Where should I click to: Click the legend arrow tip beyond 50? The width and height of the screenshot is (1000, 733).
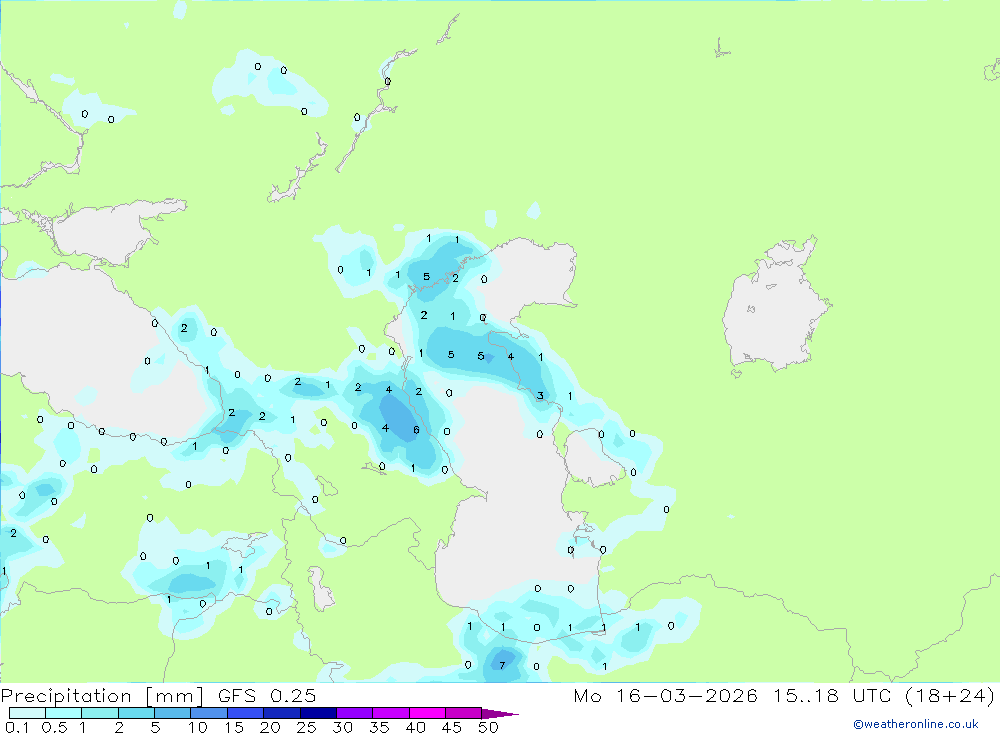click(500, 714)
